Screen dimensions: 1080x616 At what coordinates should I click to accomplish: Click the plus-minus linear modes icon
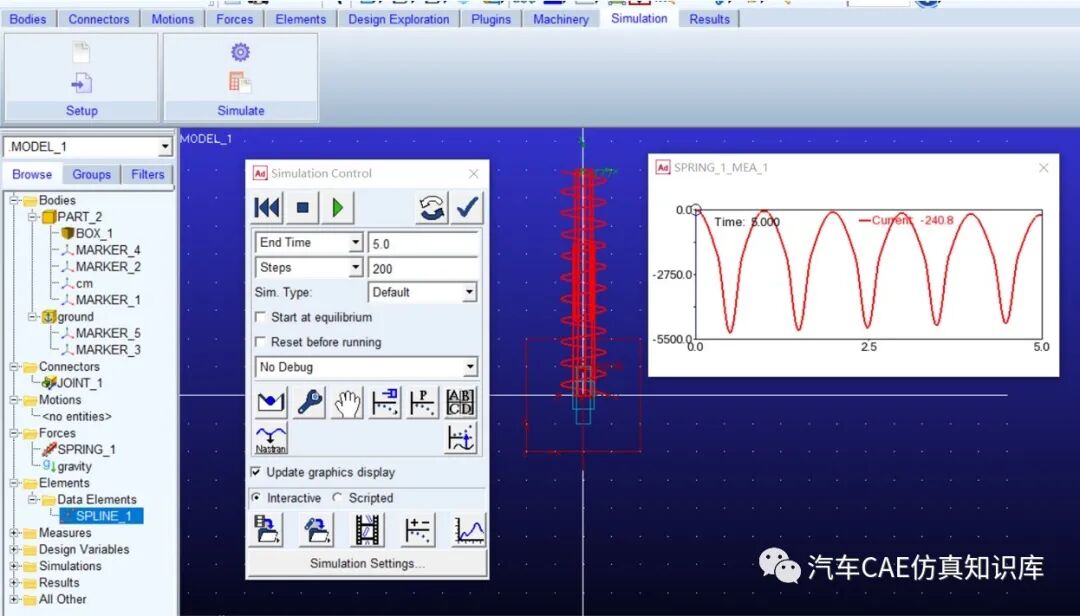[x=417, y=531]
